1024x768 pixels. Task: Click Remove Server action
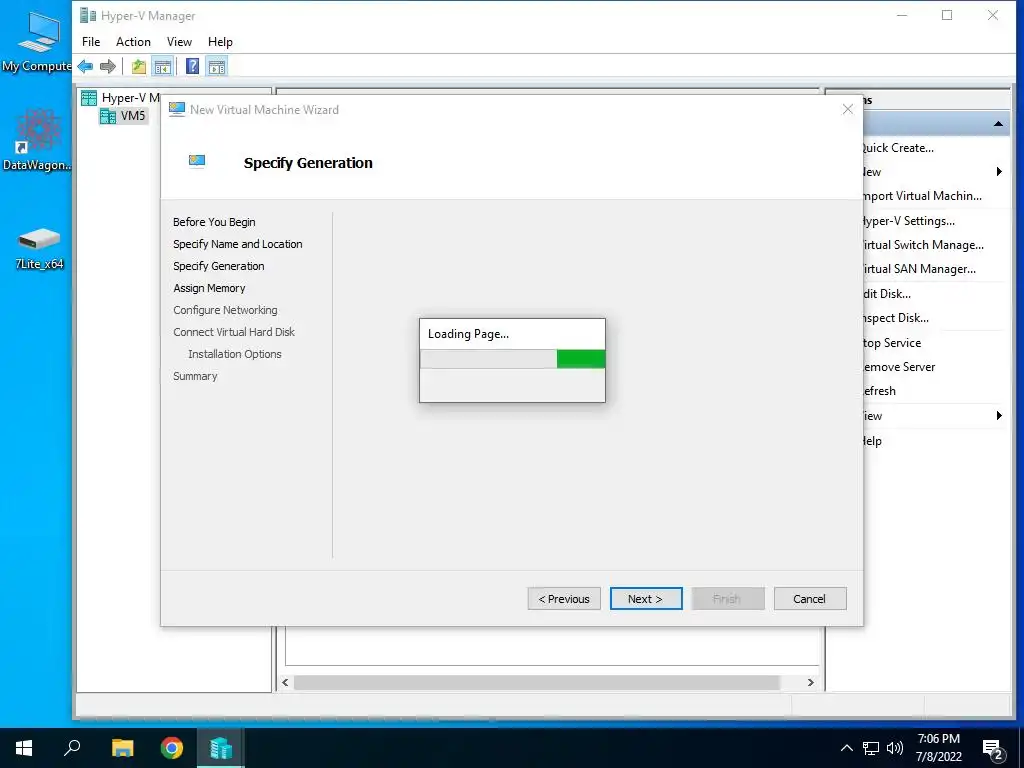[x=898, y=367]
